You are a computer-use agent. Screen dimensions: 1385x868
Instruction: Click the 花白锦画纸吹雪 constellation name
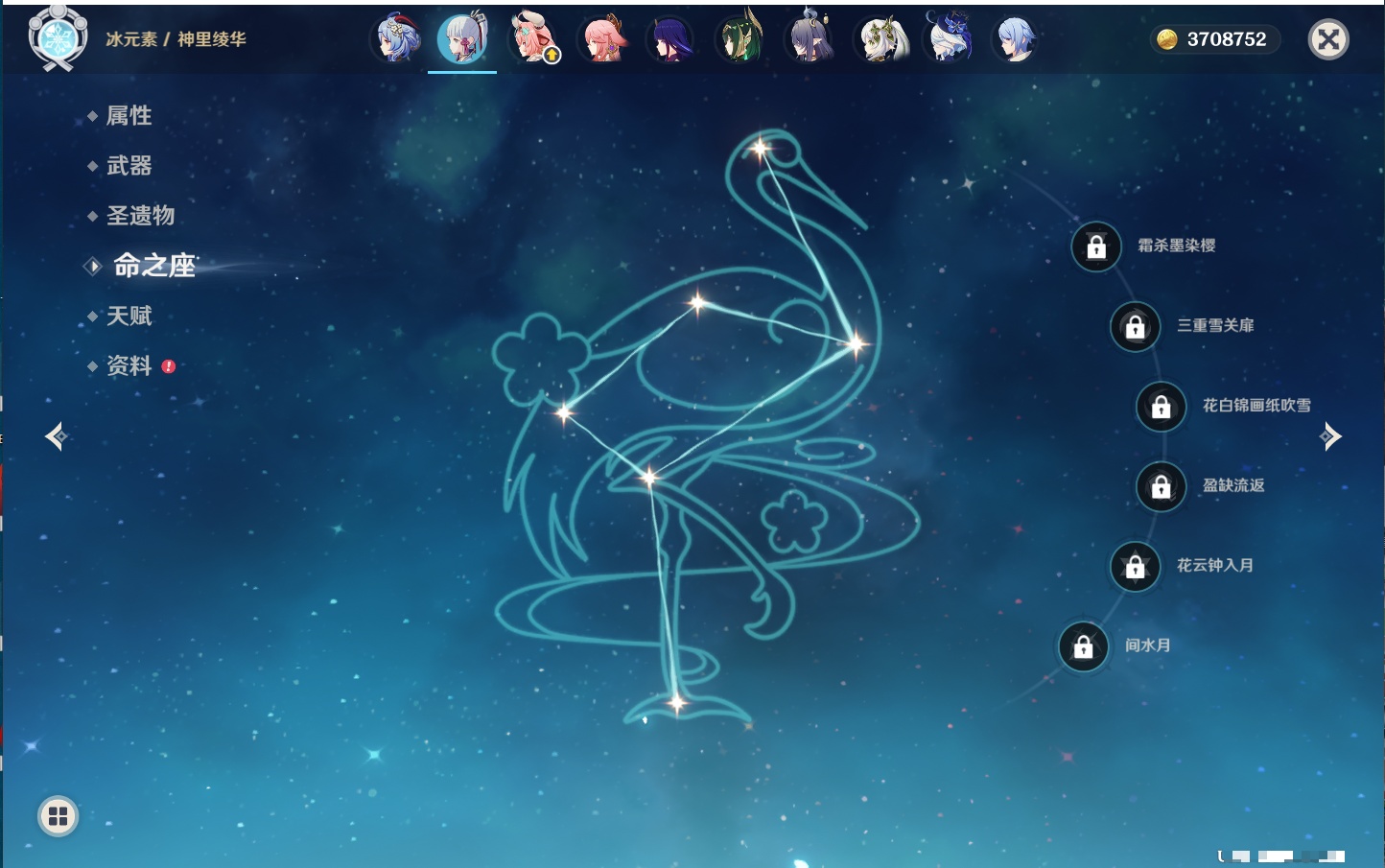click(x=1256, y=406)
